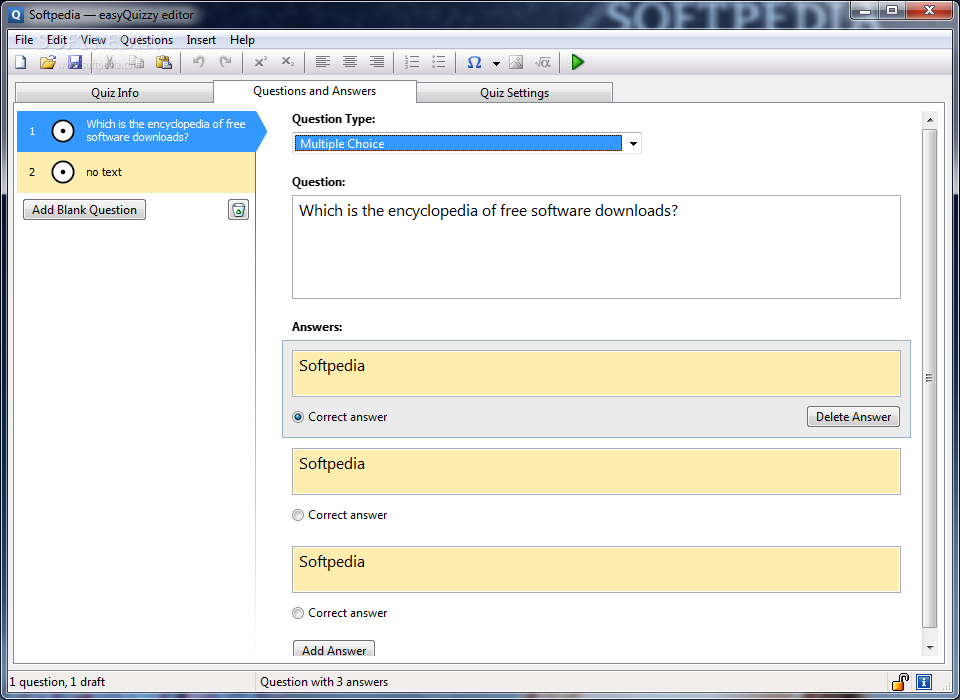
Task: Click the padlock icon in status bar
Action: [x=900, y=681]
